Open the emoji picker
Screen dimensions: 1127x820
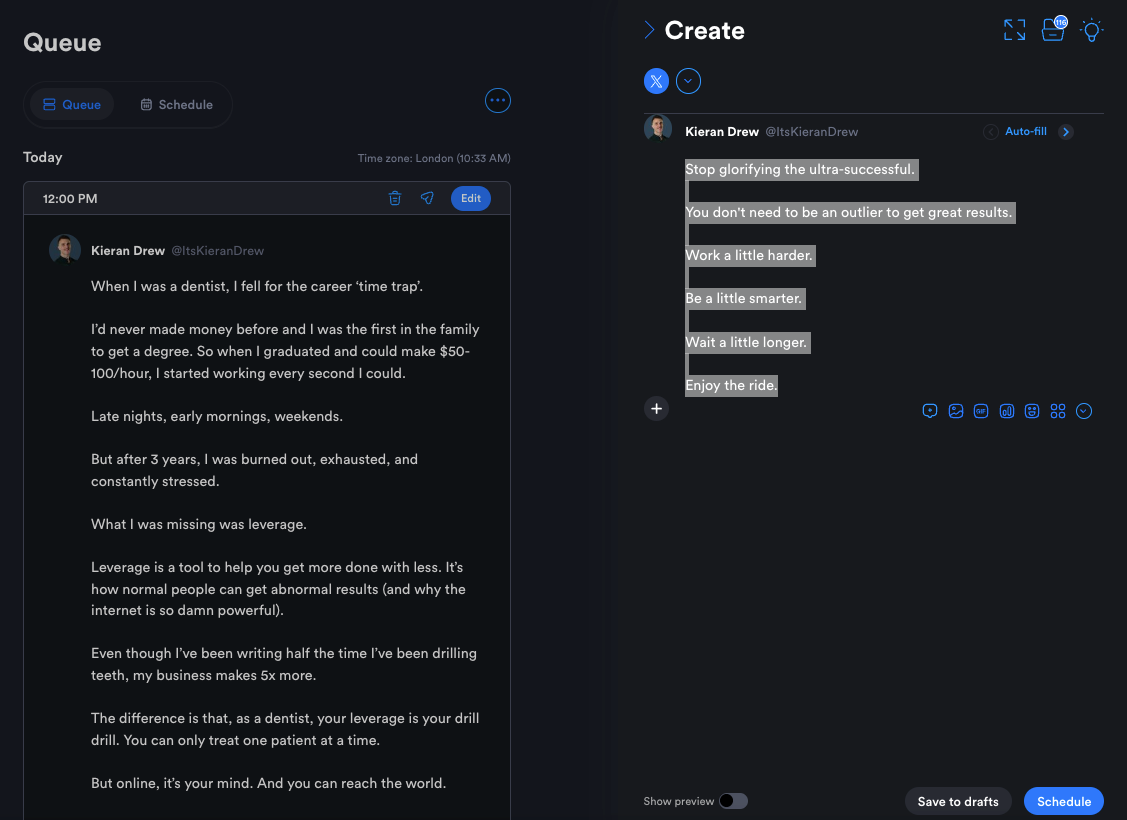[1032, 411]
